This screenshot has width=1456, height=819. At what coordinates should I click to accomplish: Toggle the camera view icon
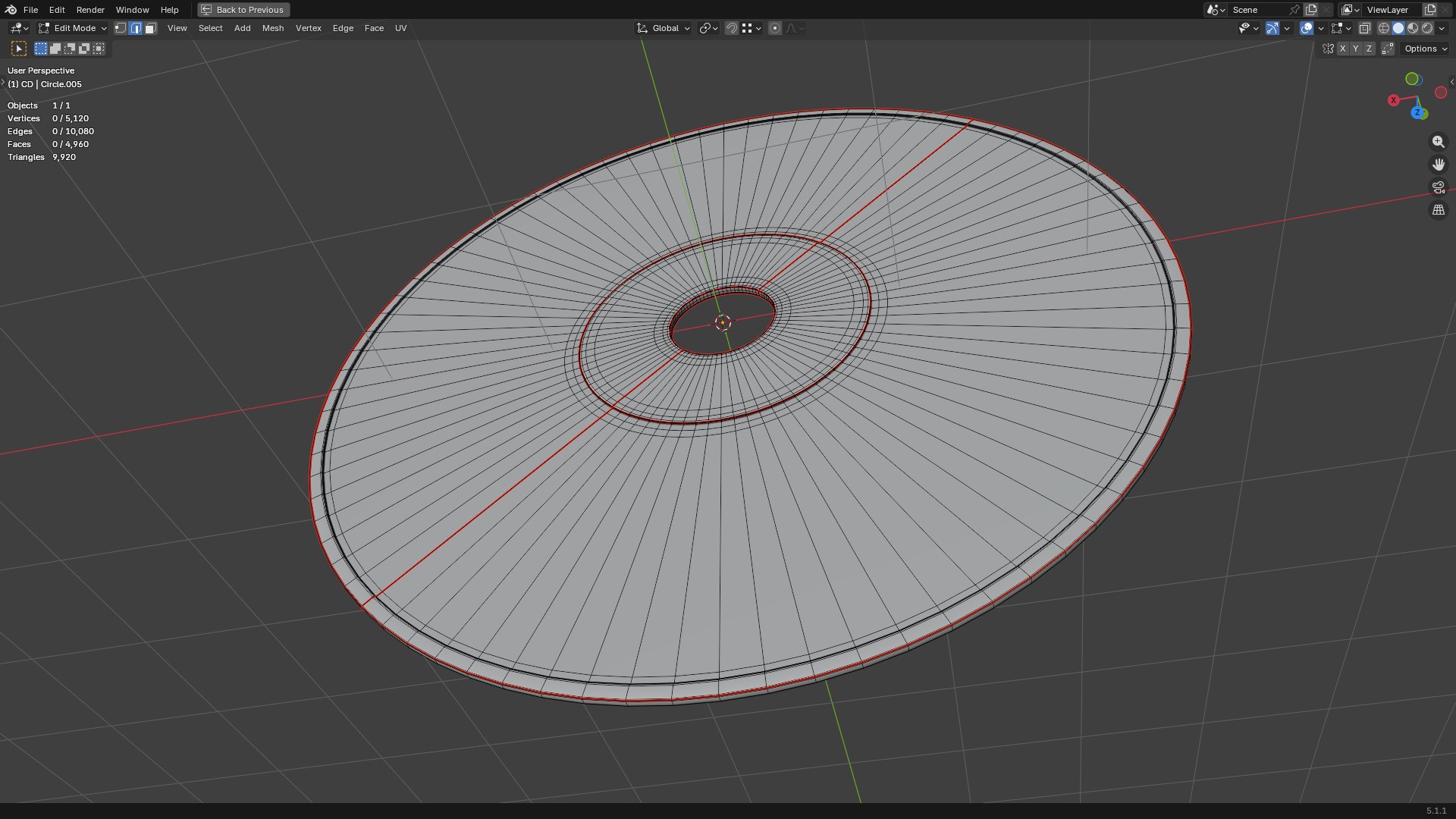pyautogui.click(x=1438, y=187)
